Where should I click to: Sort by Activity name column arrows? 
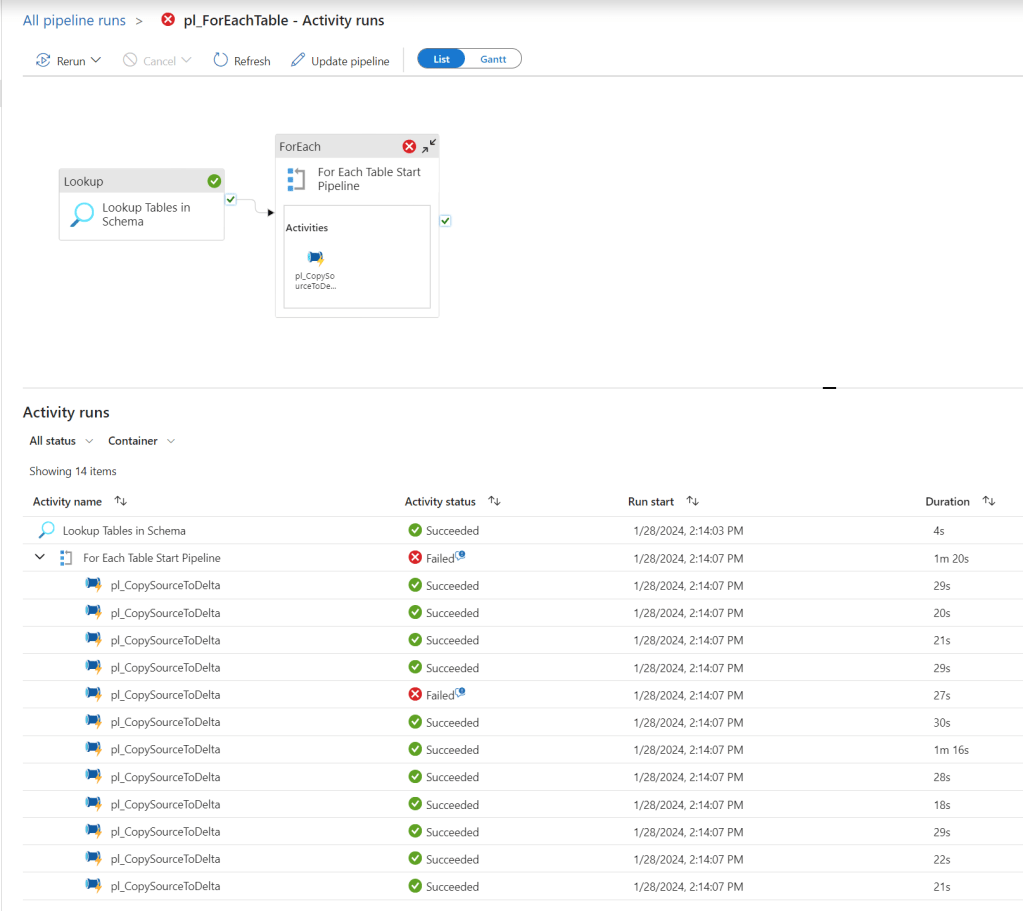pyautogui.click(x=121, y=501)
